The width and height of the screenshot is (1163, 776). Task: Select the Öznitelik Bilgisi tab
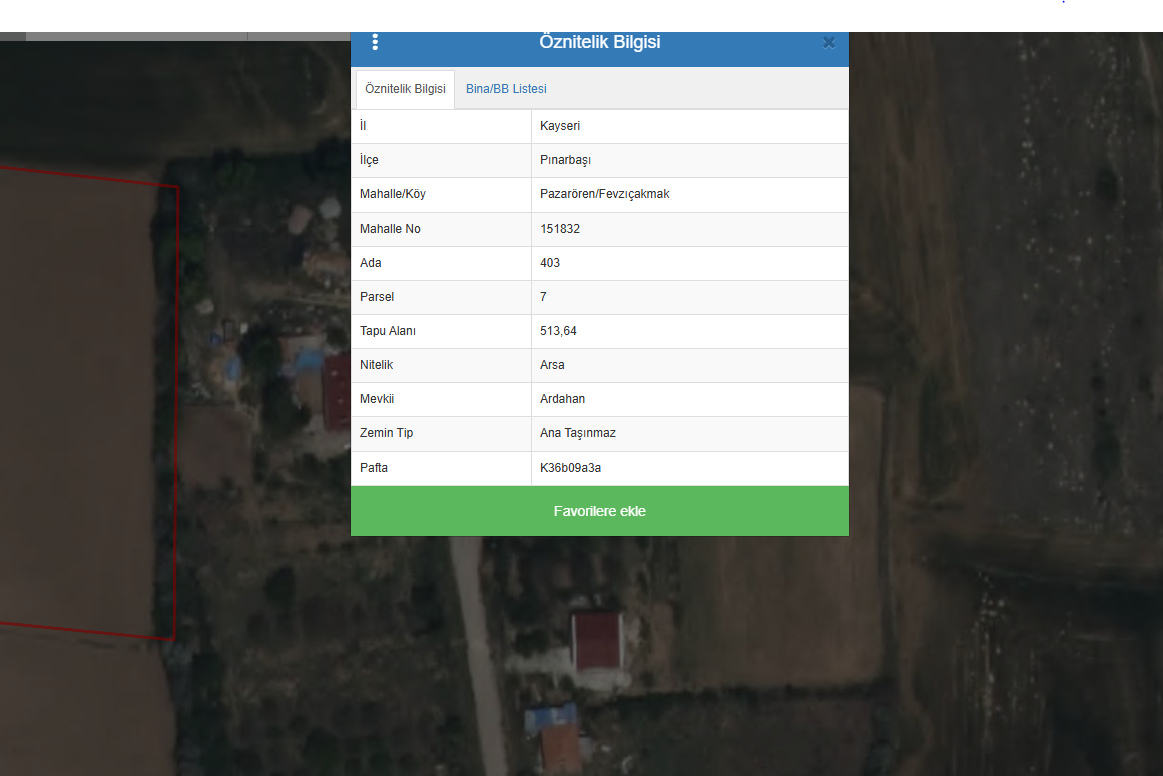coord(405,89)
